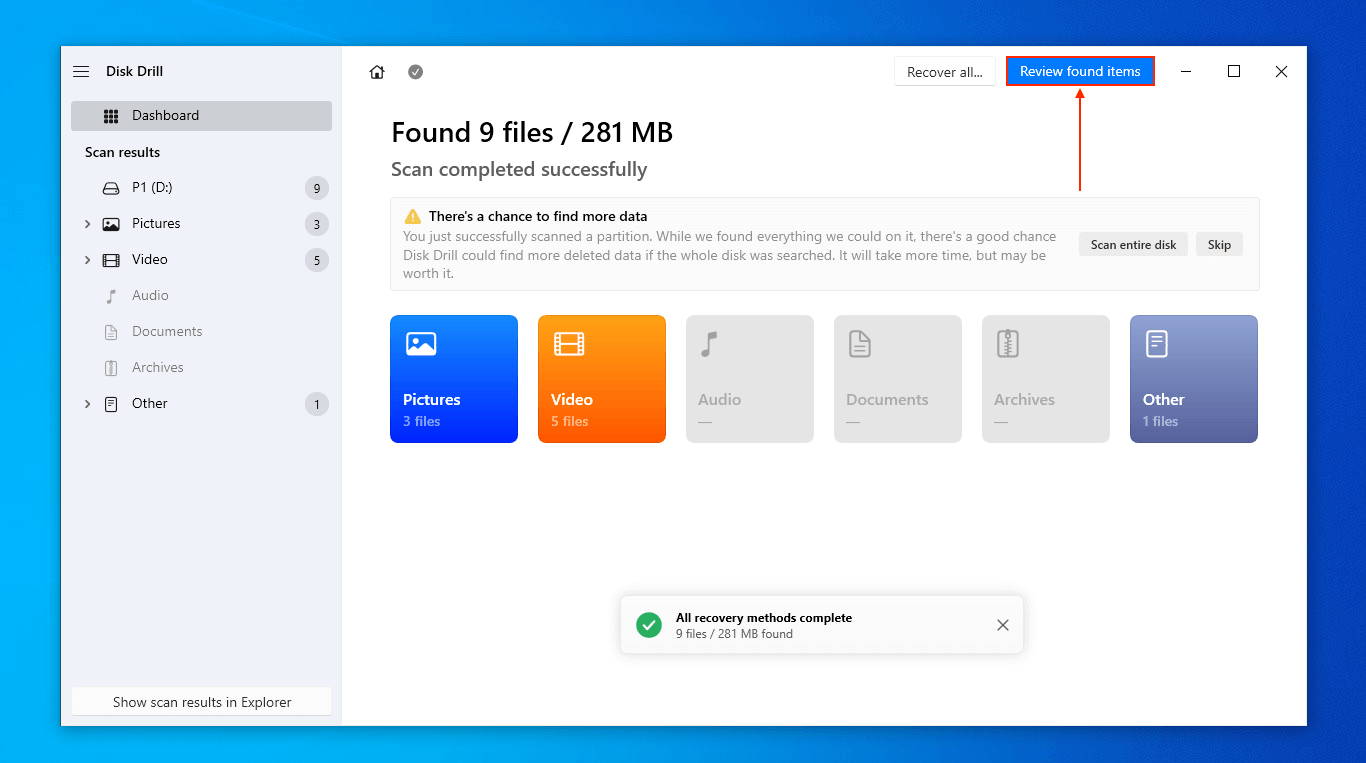
Task: Open the Dashboard sidebar item
Action: point(201,116)
